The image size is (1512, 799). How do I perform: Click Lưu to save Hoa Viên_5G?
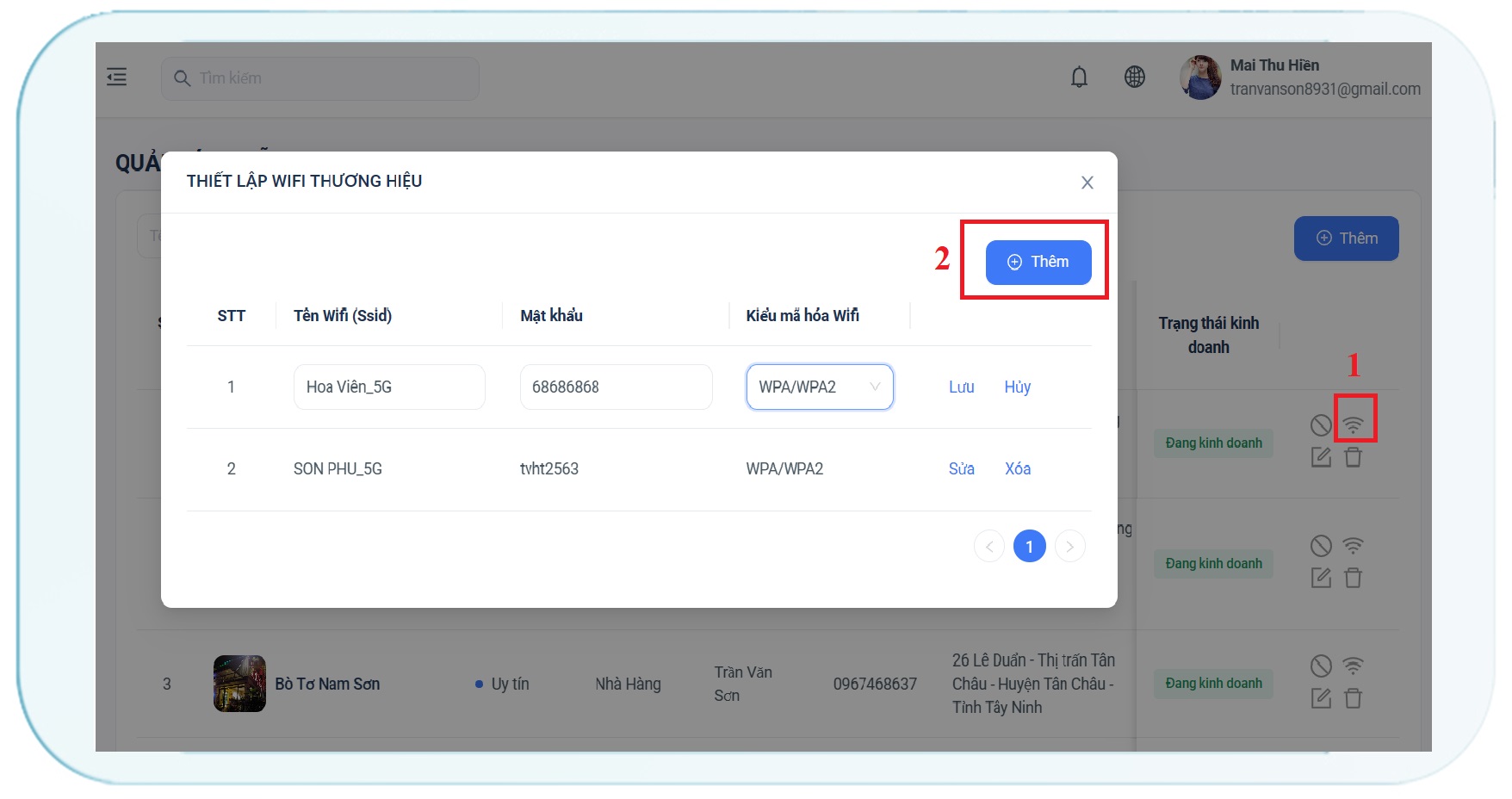961,387
